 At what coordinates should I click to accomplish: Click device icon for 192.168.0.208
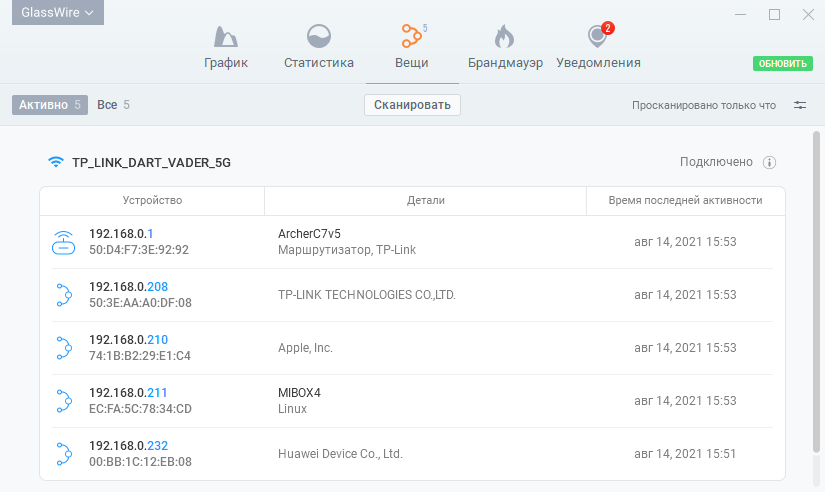64,295
